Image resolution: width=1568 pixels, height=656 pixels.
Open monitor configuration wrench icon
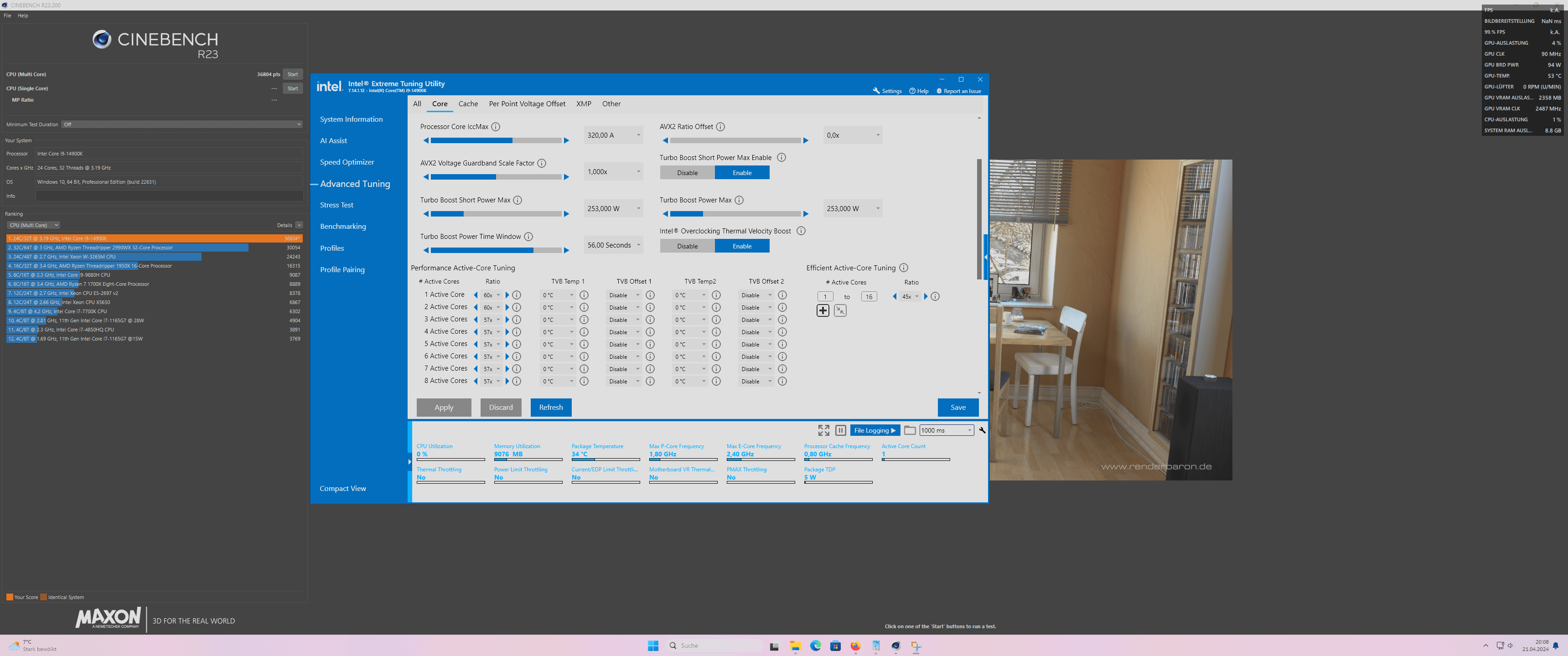[x=982, y=430]
